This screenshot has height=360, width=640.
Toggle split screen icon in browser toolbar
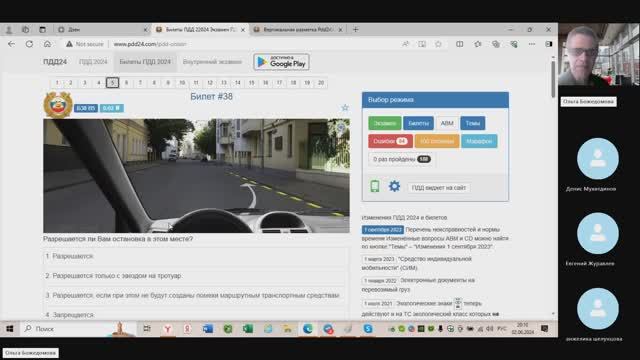(460, 44)
